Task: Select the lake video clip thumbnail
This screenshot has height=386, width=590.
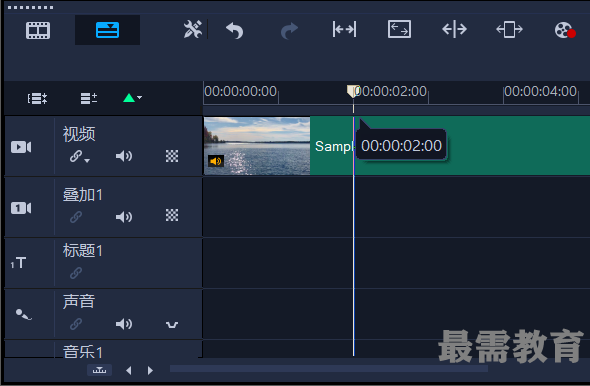Action: 257,146
